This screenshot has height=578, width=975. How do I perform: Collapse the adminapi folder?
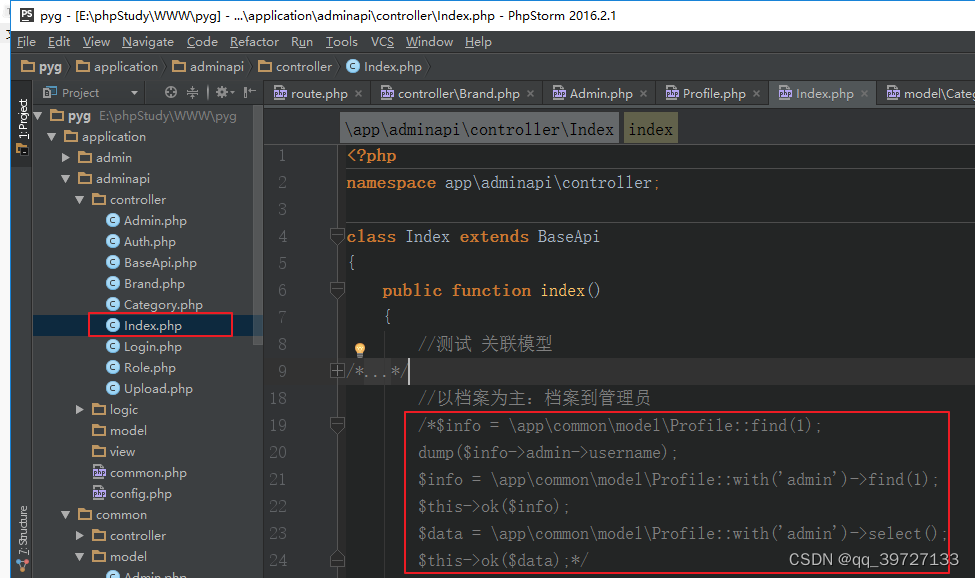click(65, 179)
